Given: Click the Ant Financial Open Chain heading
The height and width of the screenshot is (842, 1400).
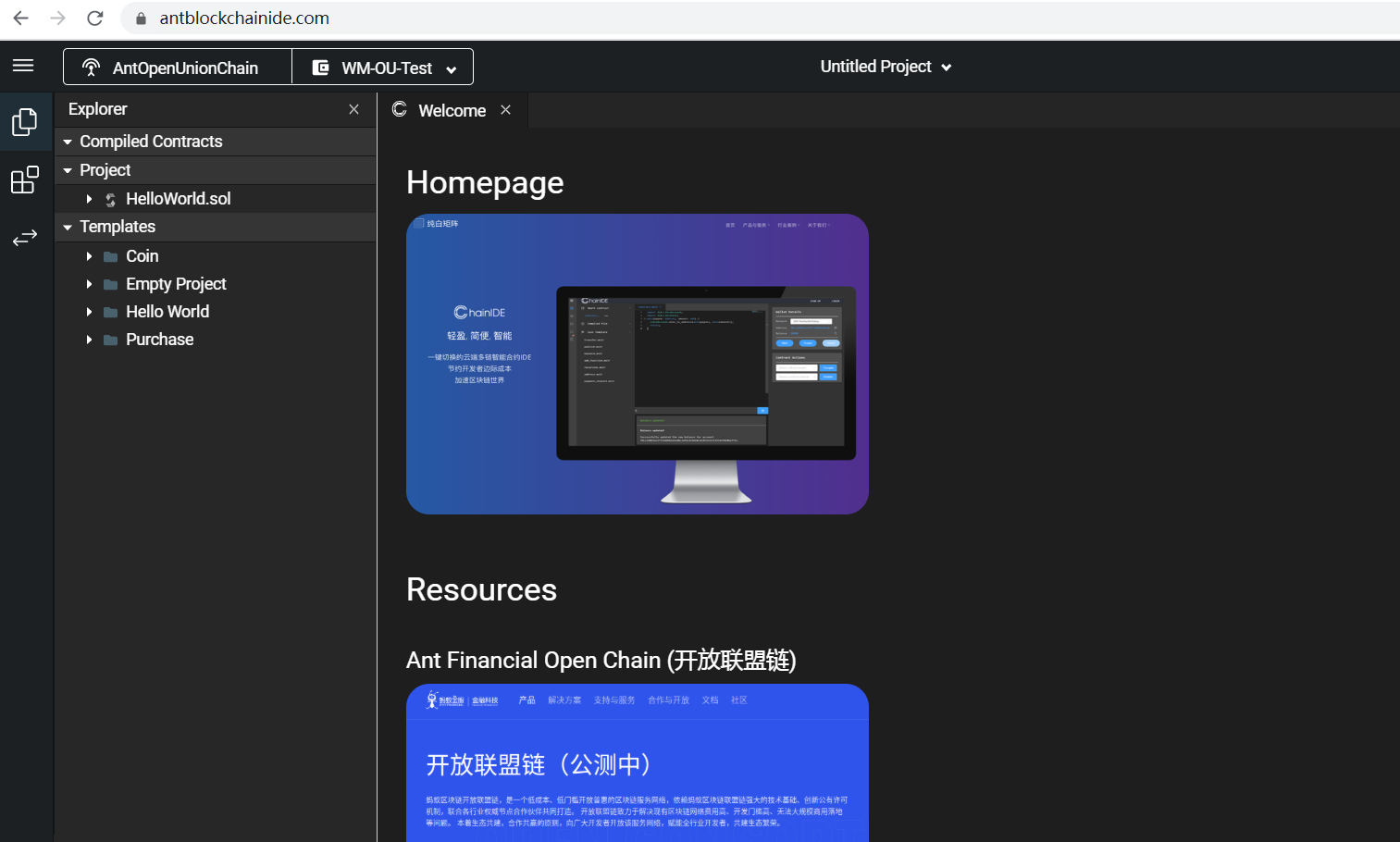Looking at the screenshot, I should coord(601,660).
